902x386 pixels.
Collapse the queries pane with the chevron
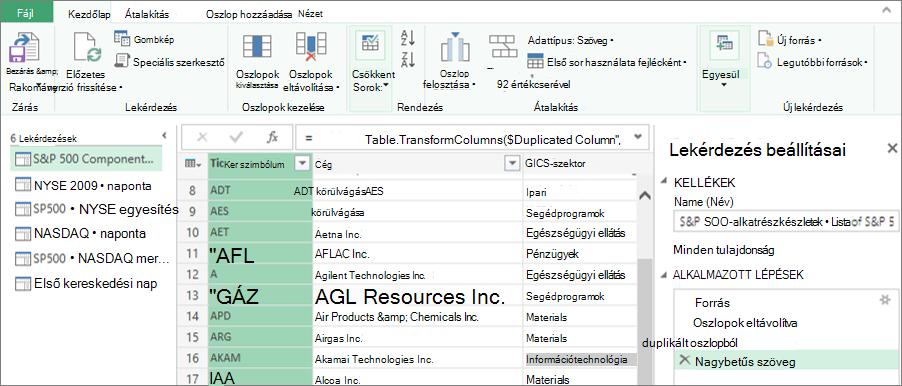click(x=165, y=136)
